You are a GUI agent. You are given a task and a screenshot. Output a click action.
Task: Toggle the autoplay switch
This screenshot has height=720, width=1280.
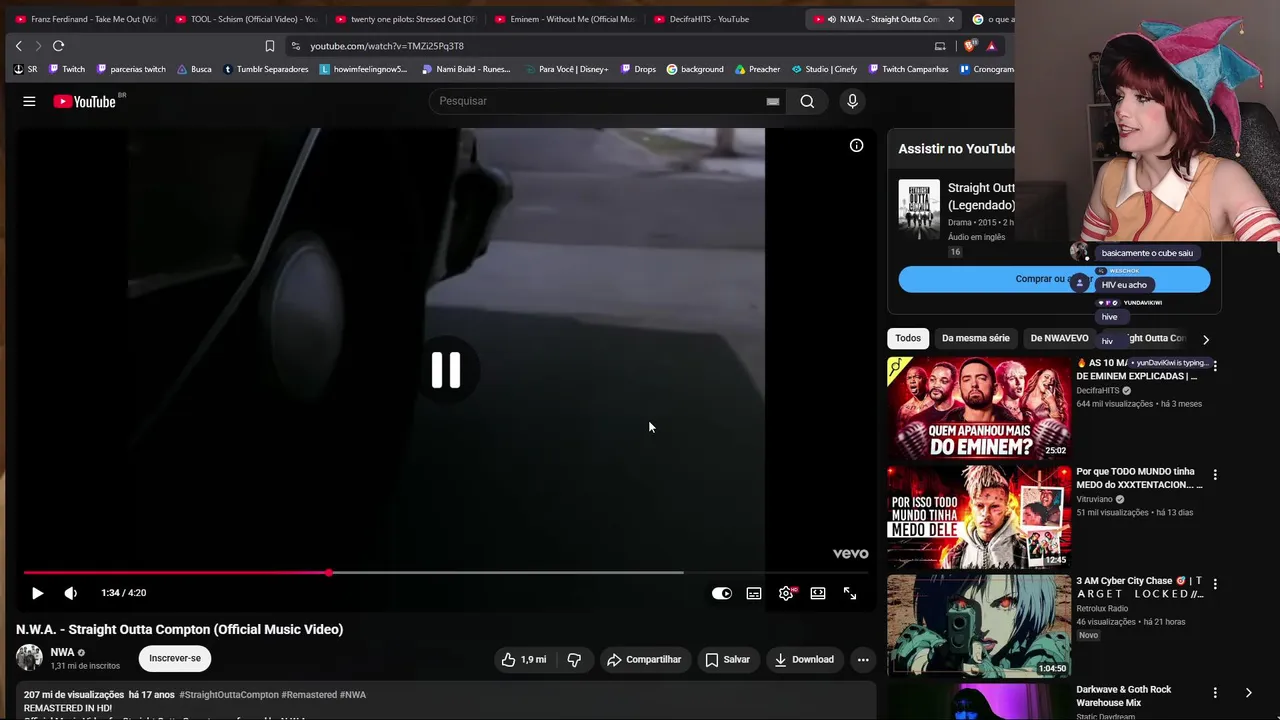[722, 593]
